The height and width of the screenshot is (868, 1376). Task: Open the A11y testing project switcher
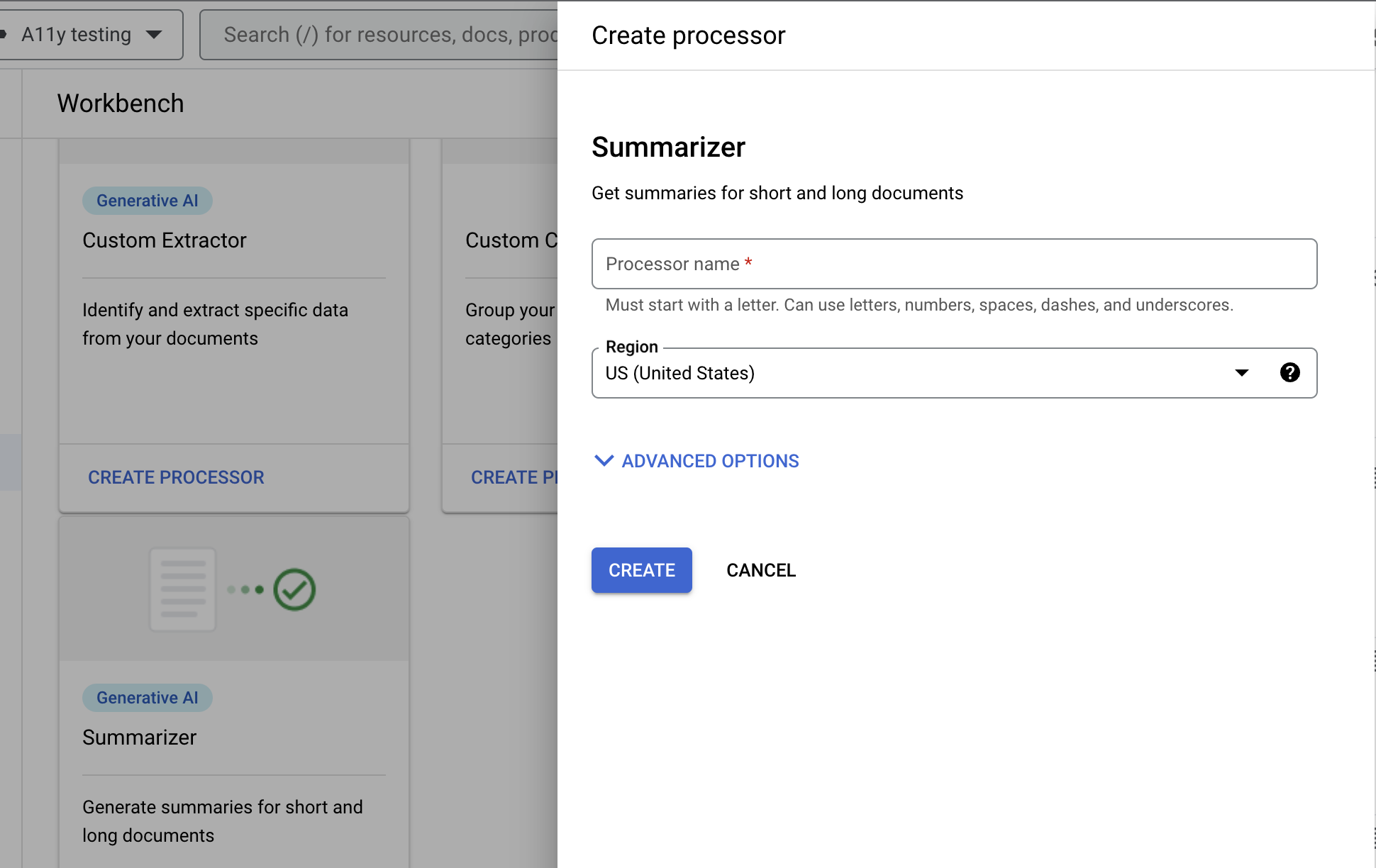[92, 34]
